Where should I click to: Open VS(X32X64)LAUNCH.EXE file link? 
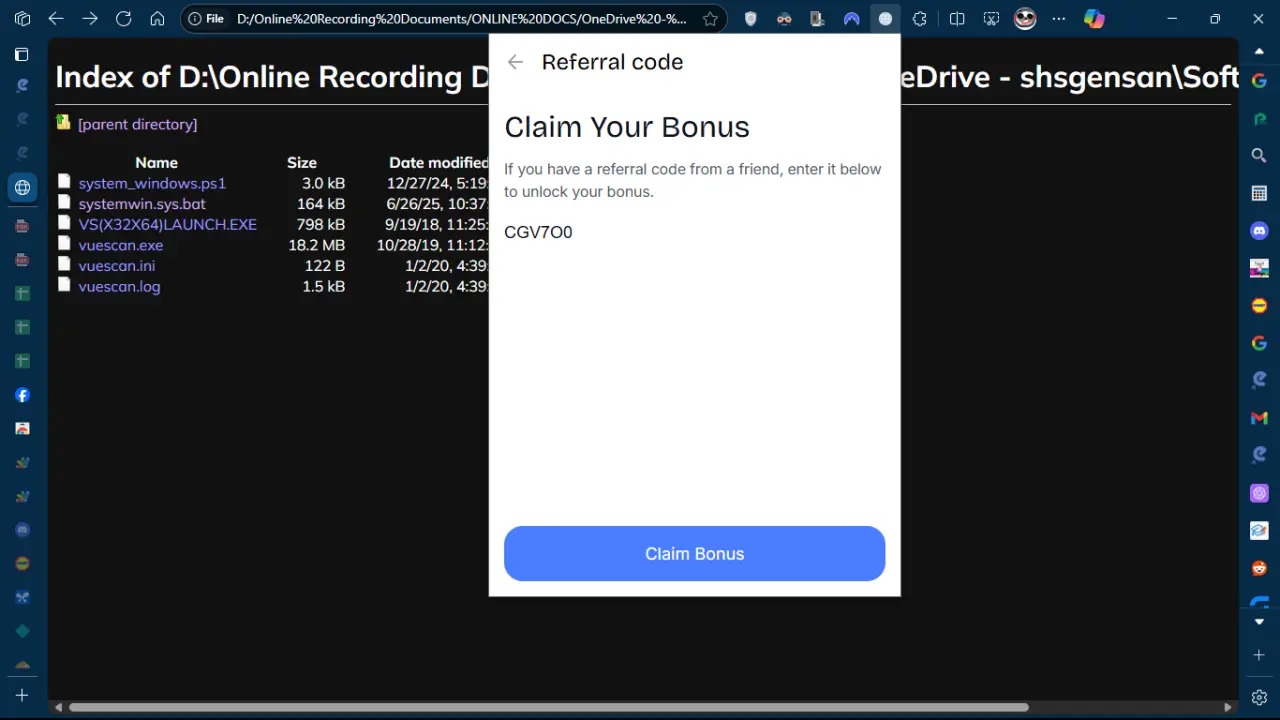168,224
